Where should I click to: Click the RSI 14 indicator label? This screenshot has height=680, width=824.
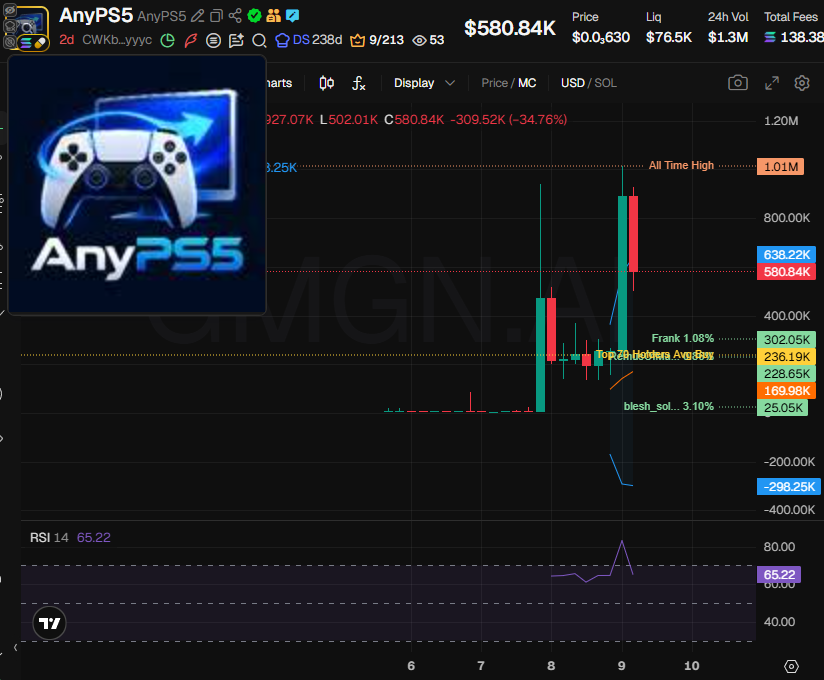(x=49, y=538)
